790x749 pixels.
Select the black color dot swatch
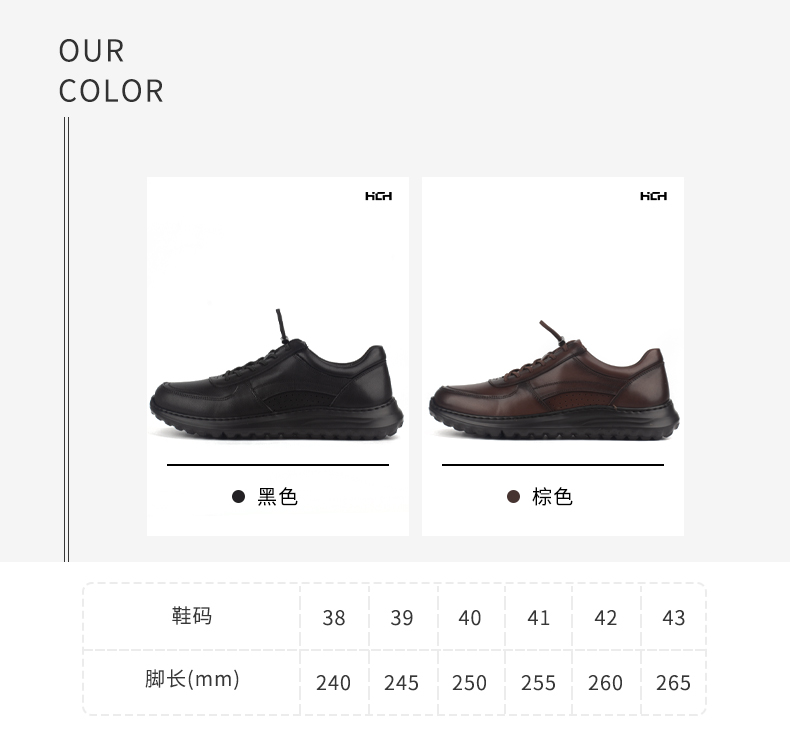[238, 497]
